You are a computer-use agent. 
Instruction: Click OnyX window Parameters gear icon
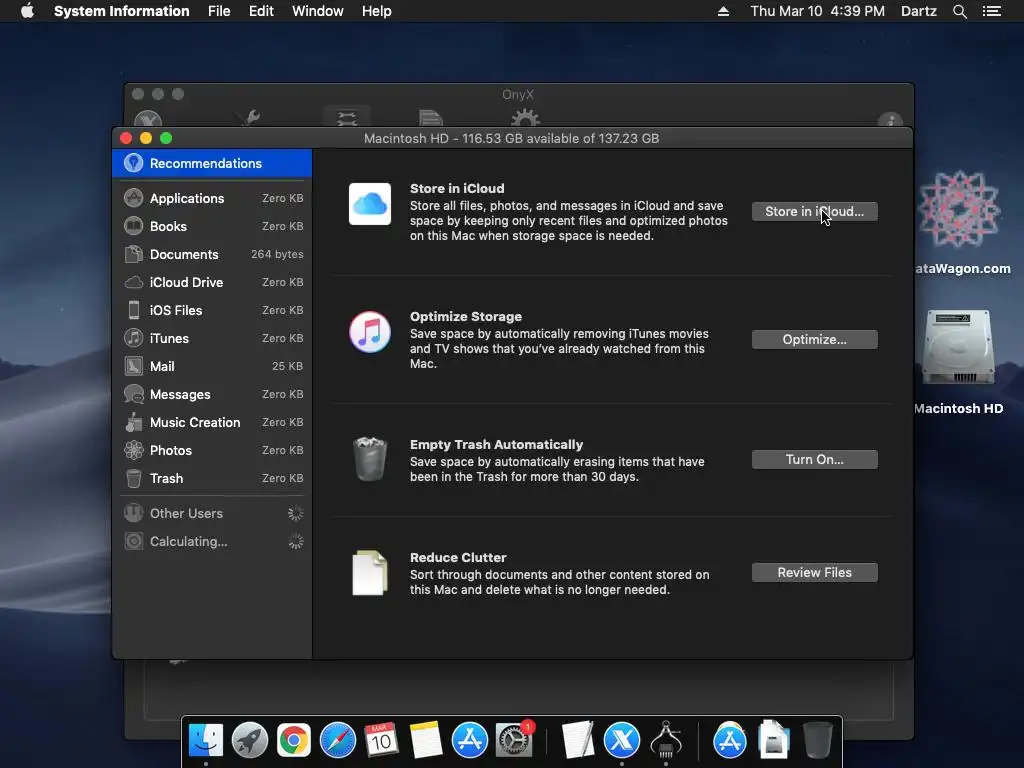pos(525,118)
